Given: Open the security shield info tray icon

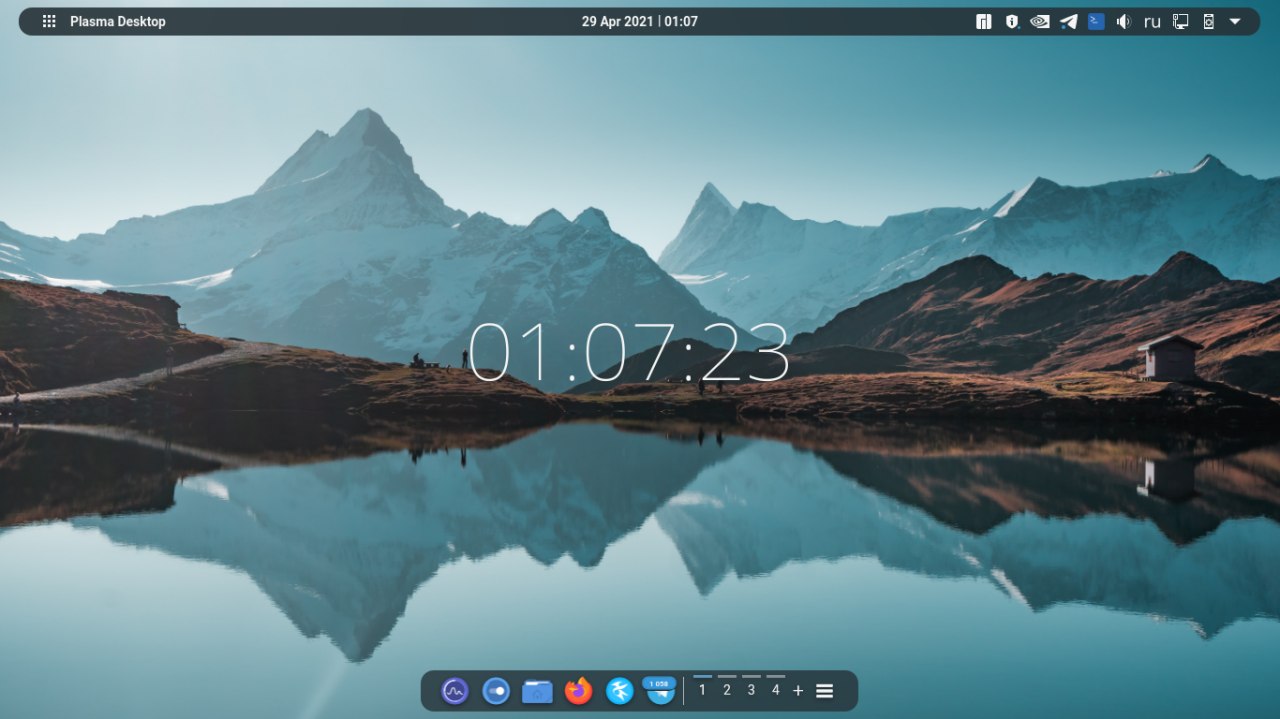Looking at the screenshot, I should point(1012,21).
